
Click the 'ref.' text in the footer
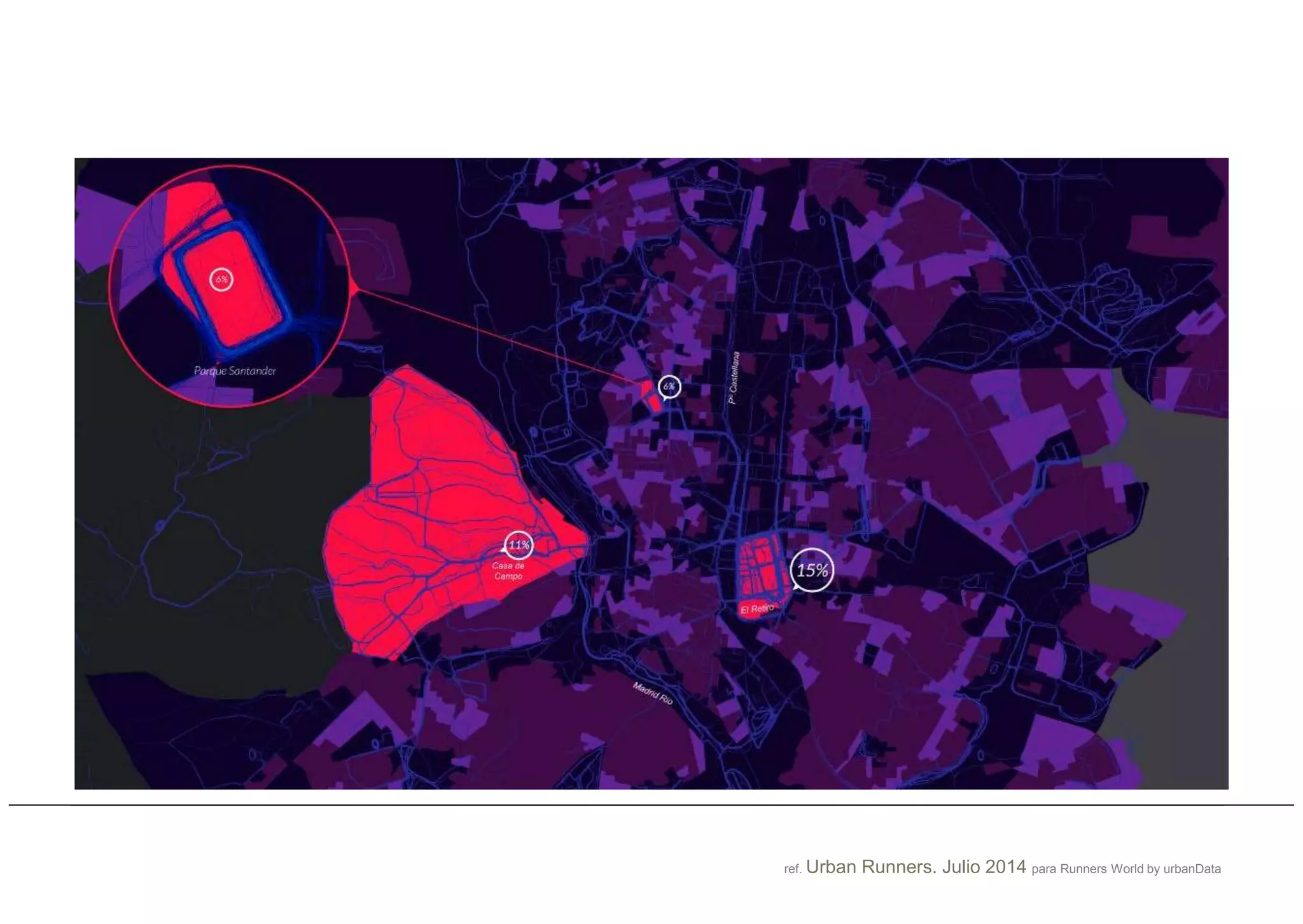tap(792, 869)
